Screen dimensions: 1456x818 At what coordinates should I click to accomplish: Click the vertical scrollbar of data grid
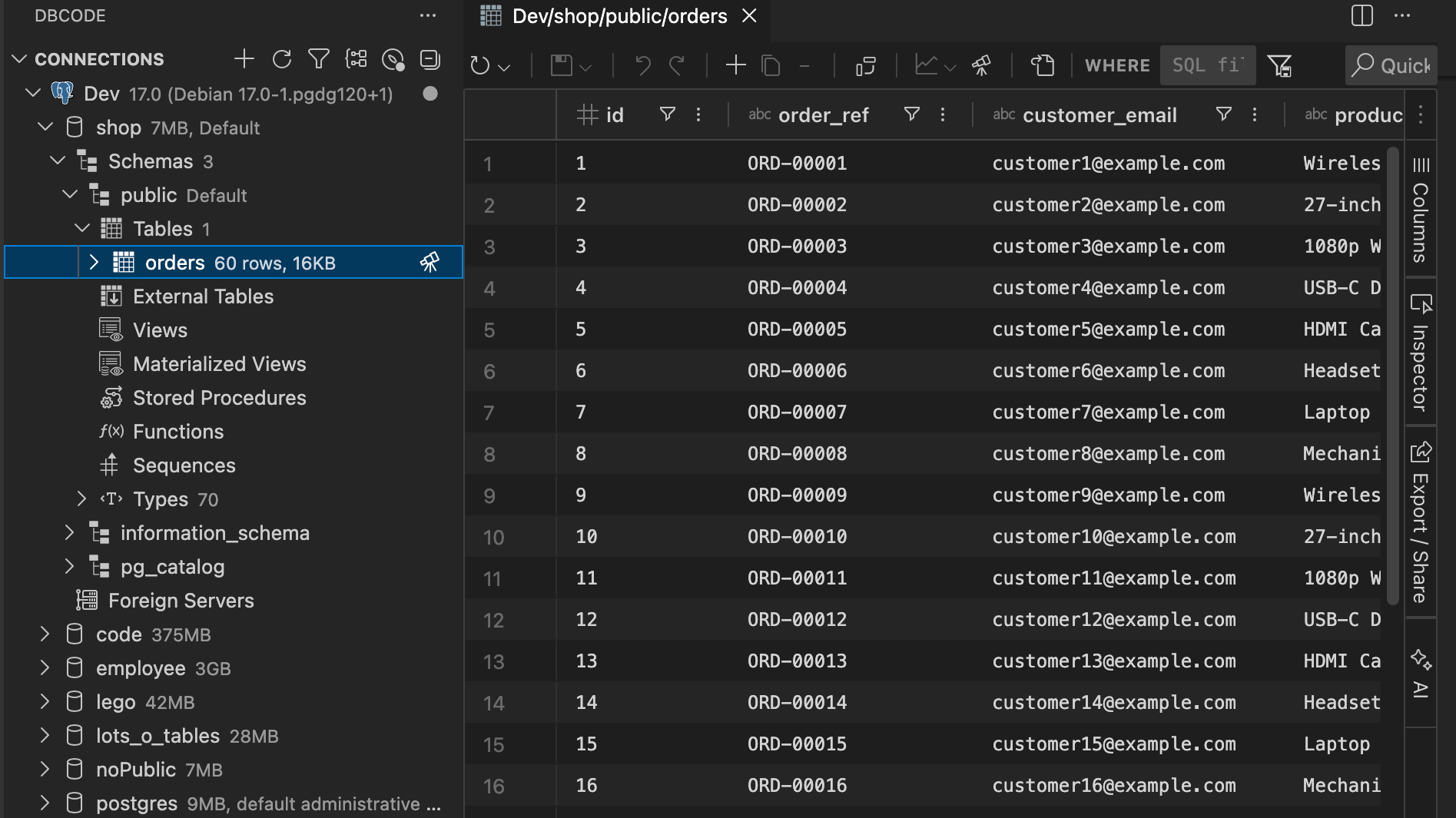tap(1393, 376)
